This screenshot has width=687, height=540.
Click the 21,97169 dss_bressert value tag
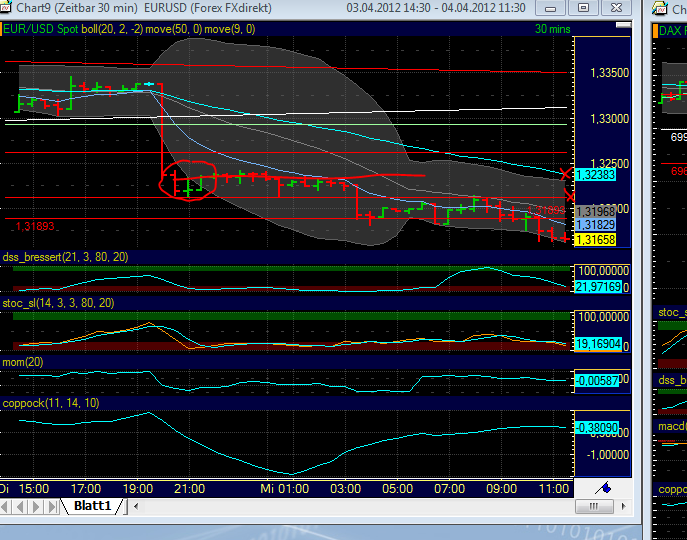[x=598, y=287]
